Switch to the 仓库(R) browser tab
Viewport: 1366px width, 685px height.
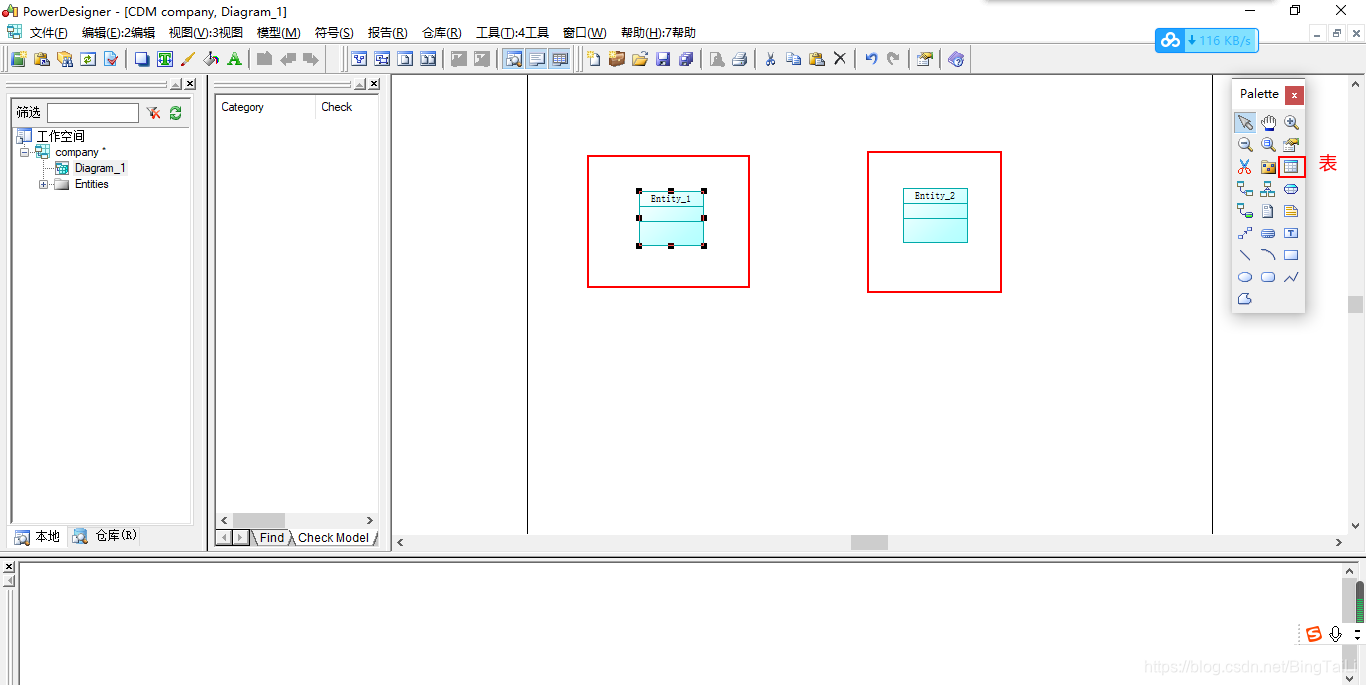coord(105,536)
